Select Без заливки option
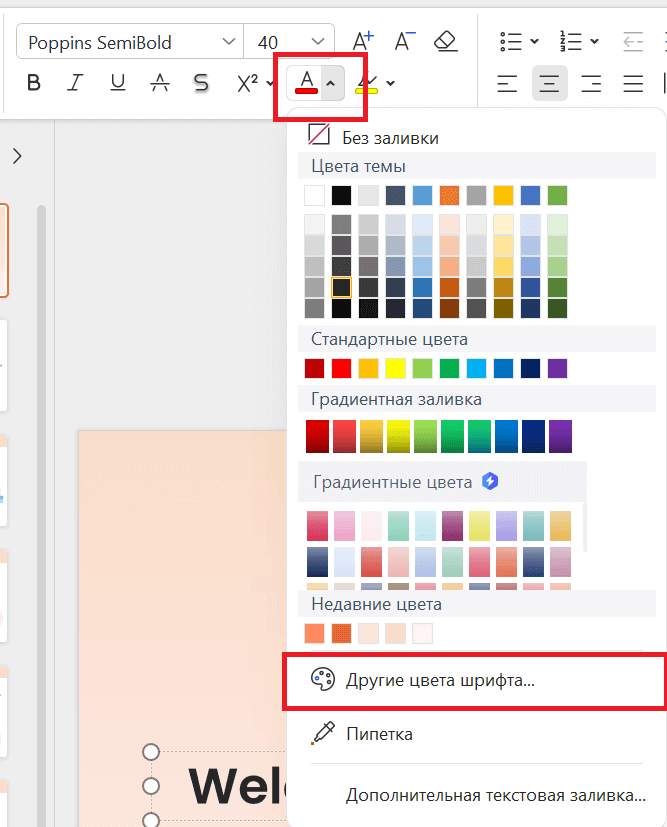Image resolution: width=667 pixels, height=827 pixels. click(x=390, y=137)
